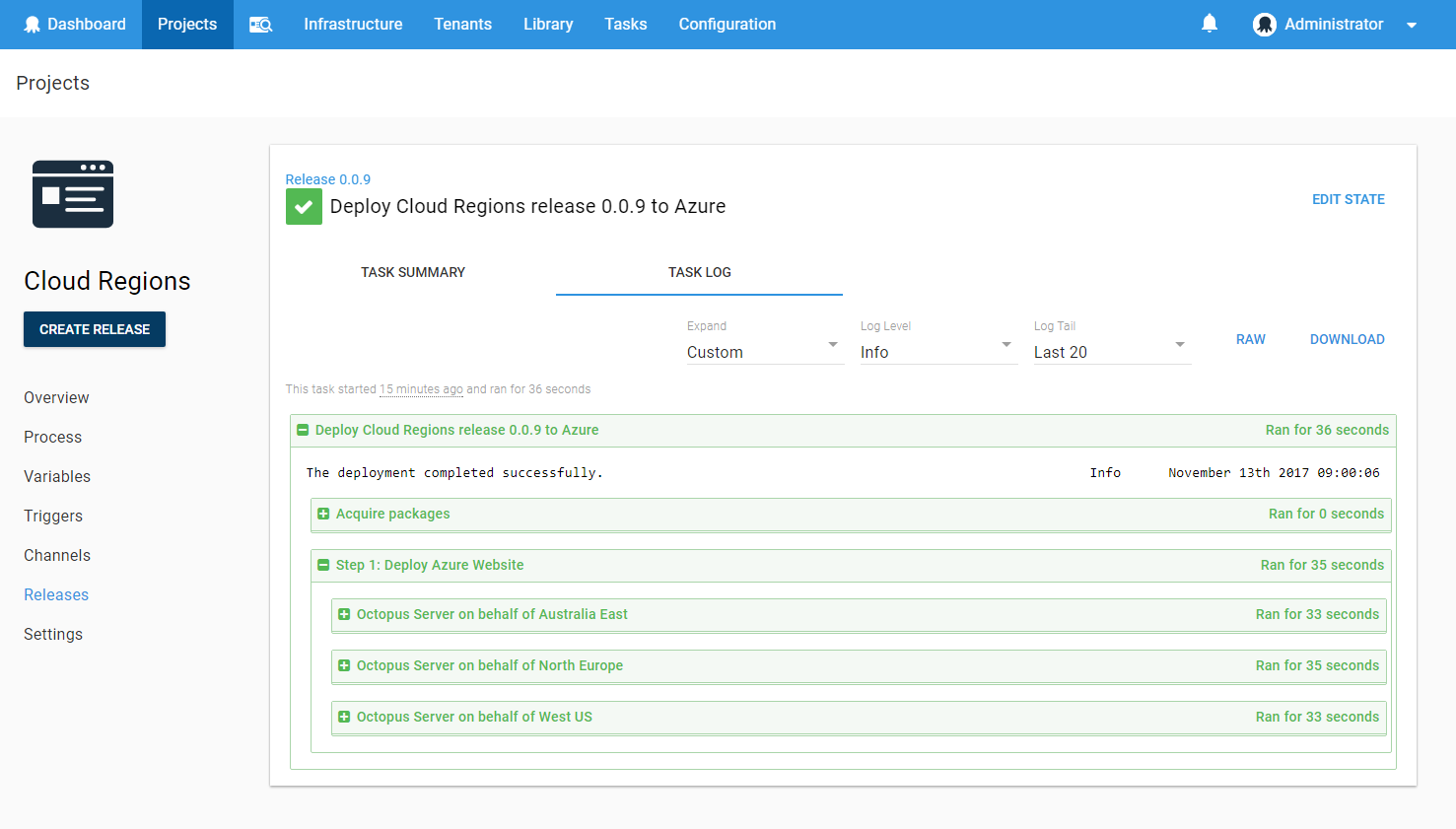Viewport: 1456px width, 829px height.
Task: Click the Cloud Regions project logo
Action: 73,194
